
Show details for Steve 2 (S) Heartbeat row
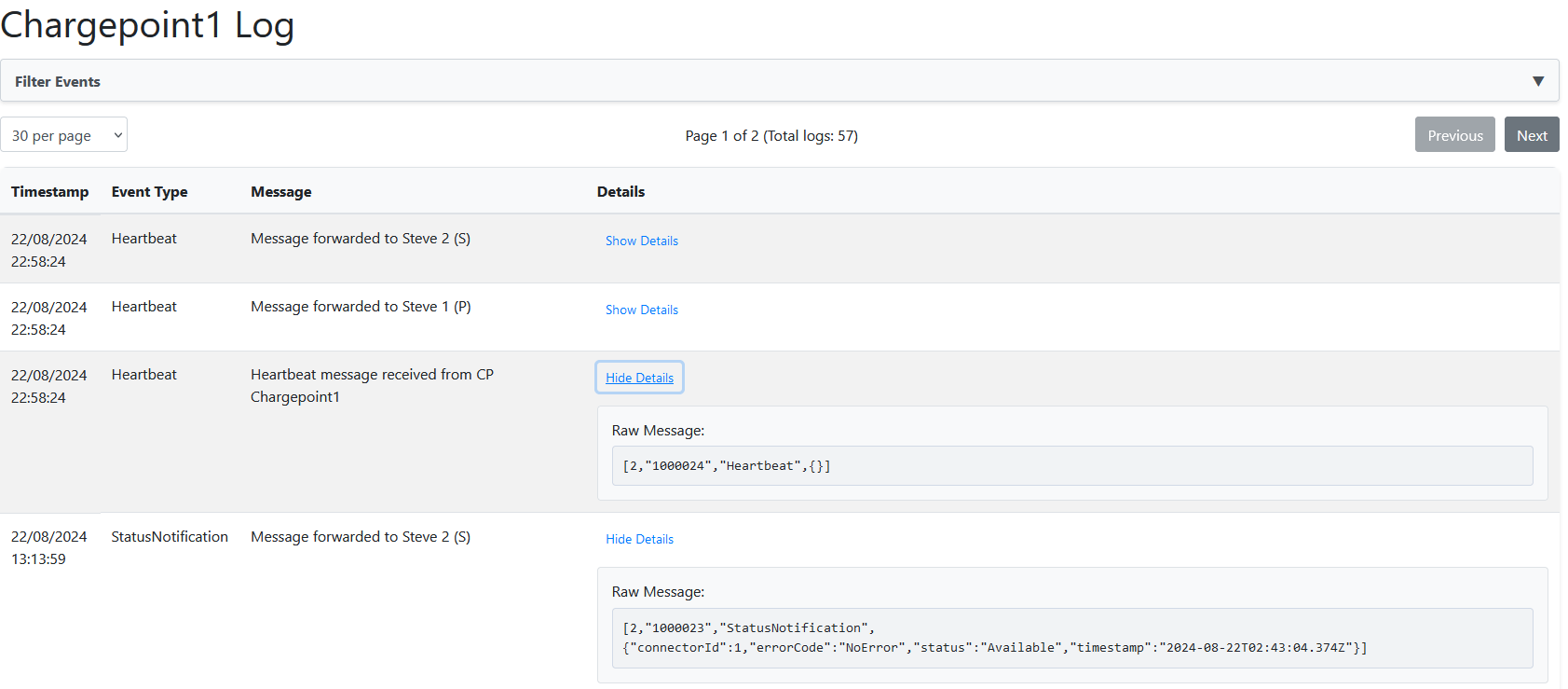coord(642,241)
